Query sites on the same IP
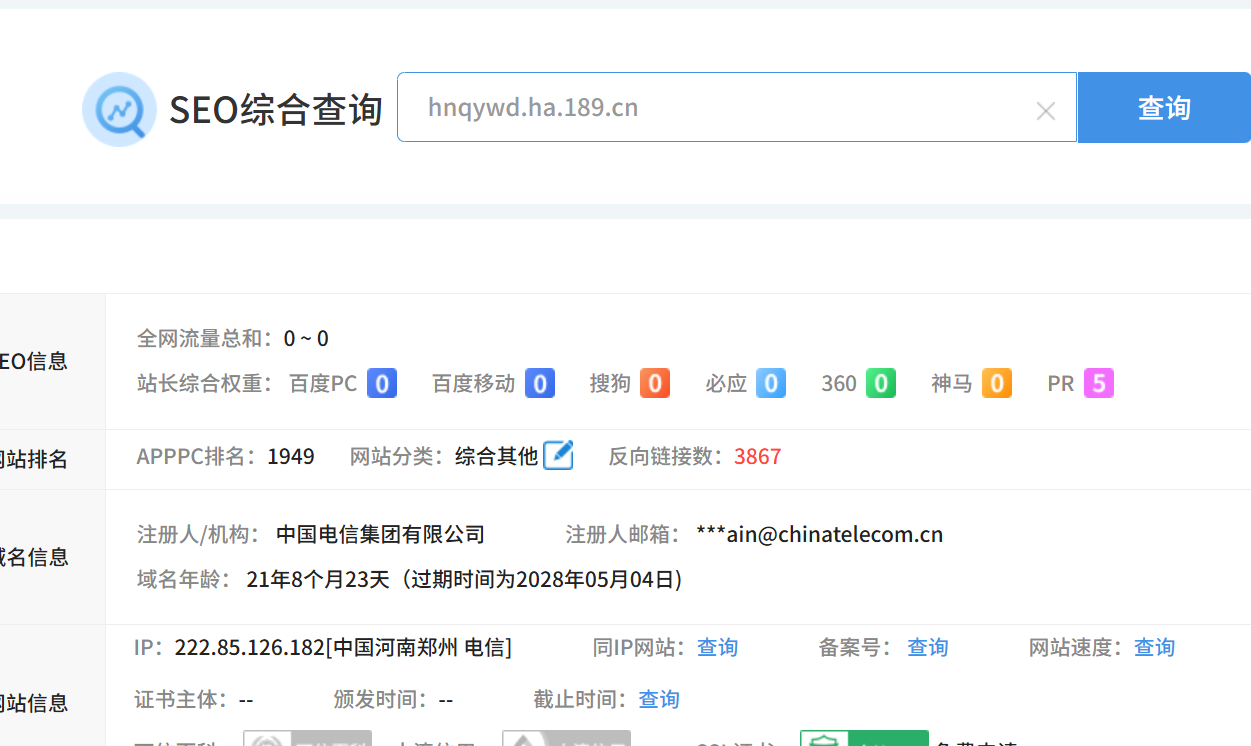This screenshot has height=746, width=1251. pos(717,648)
